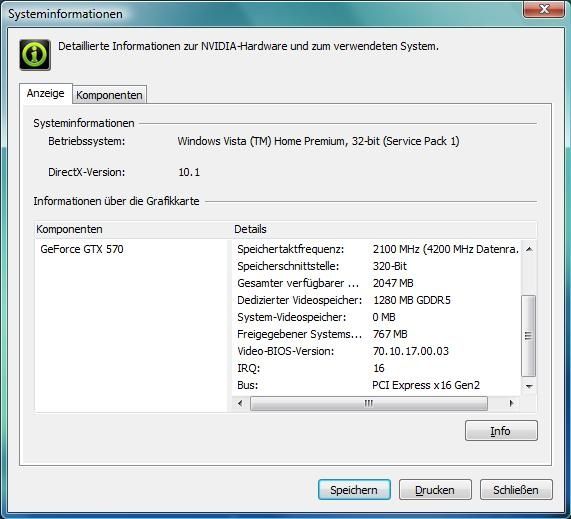Click the details list scroll-down arrow
The width and height of the screenshot is (571, 519).
tap(529, 386)
